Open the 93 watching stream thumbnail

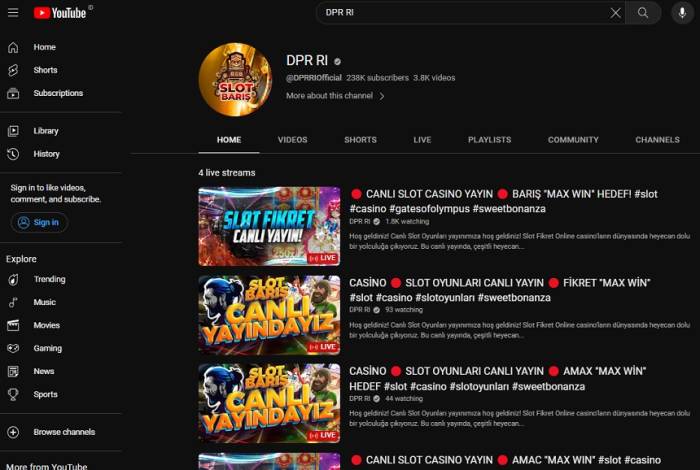(x=269, y=315)
